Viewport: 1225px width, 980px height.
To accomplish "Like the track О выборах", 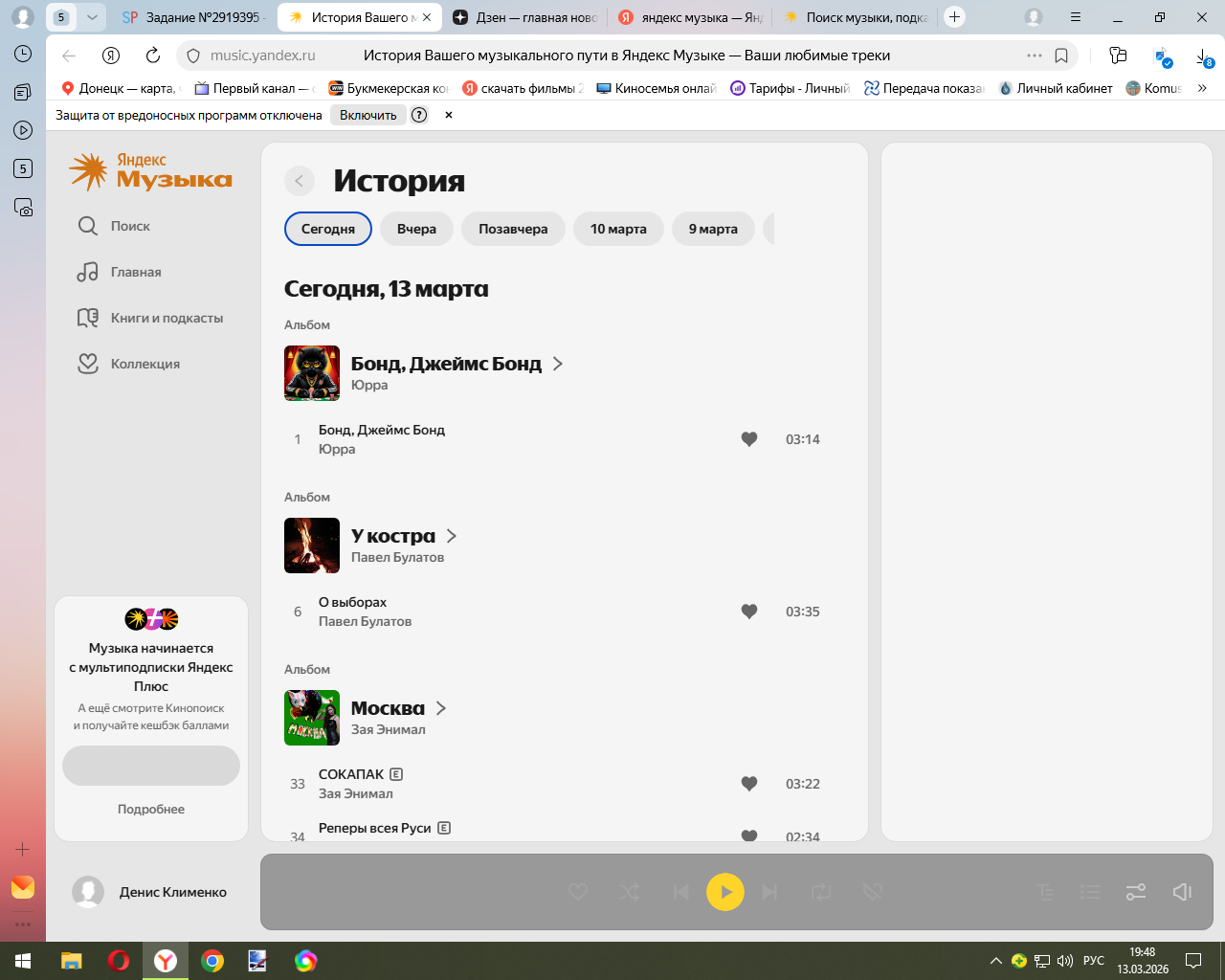I will pyautogui.click(x=749, y=612).
